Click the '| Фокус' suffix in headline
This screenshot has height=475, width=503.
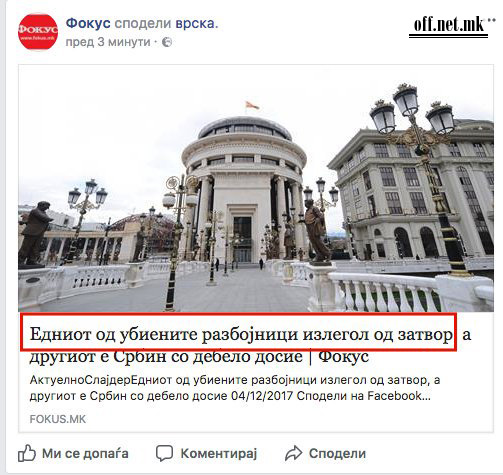(339, 356)
